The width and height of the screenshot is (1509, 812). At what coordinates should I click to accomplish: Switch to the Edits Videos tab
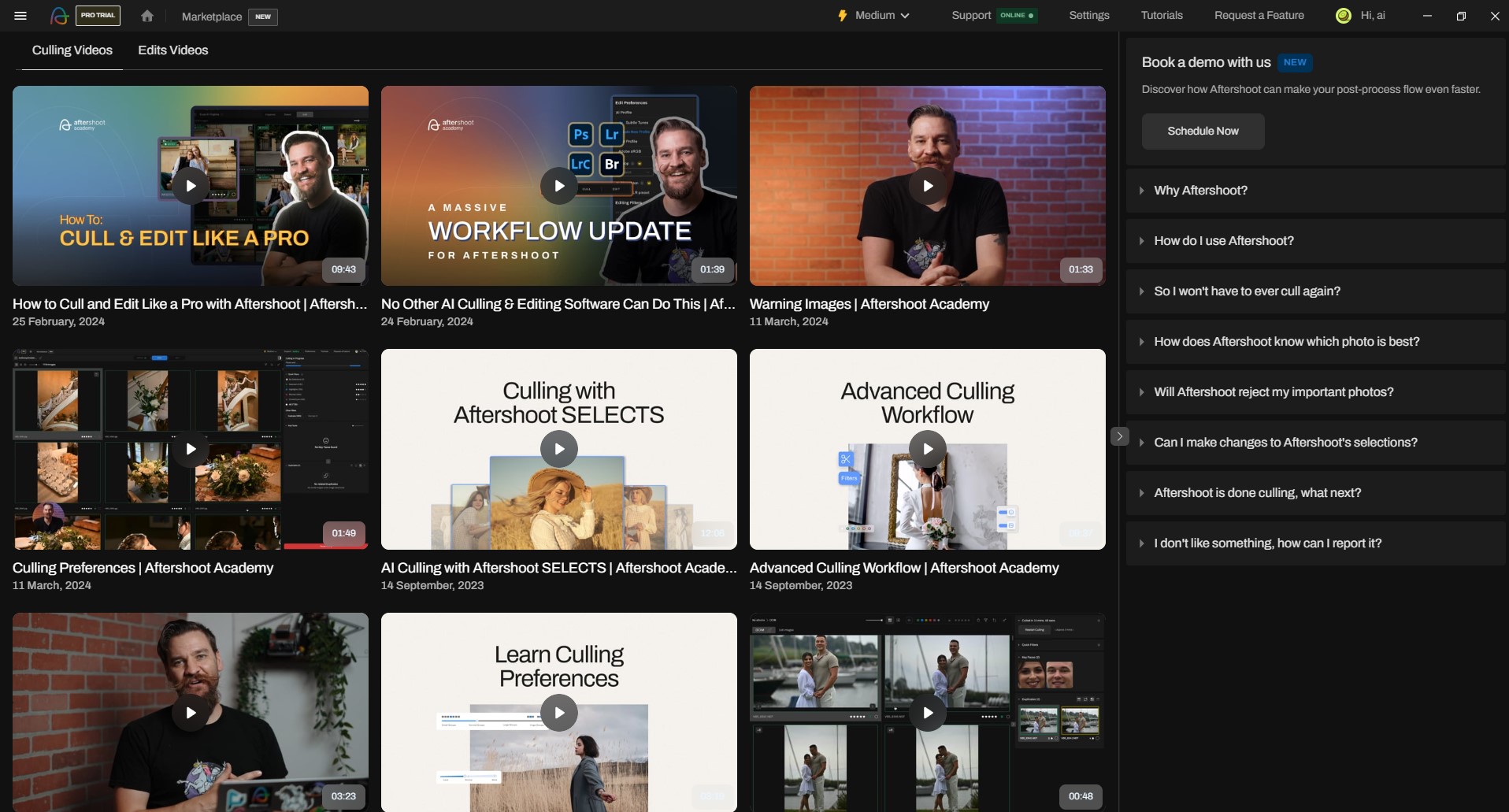tap(173, 50)
